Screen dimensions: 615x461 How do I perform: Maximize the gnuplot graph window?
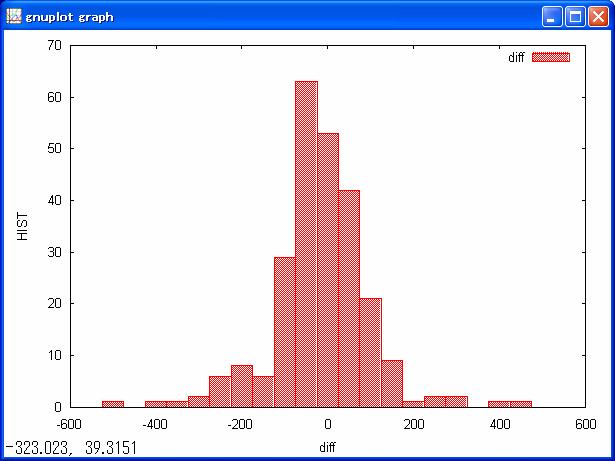[x=575, y=16]
